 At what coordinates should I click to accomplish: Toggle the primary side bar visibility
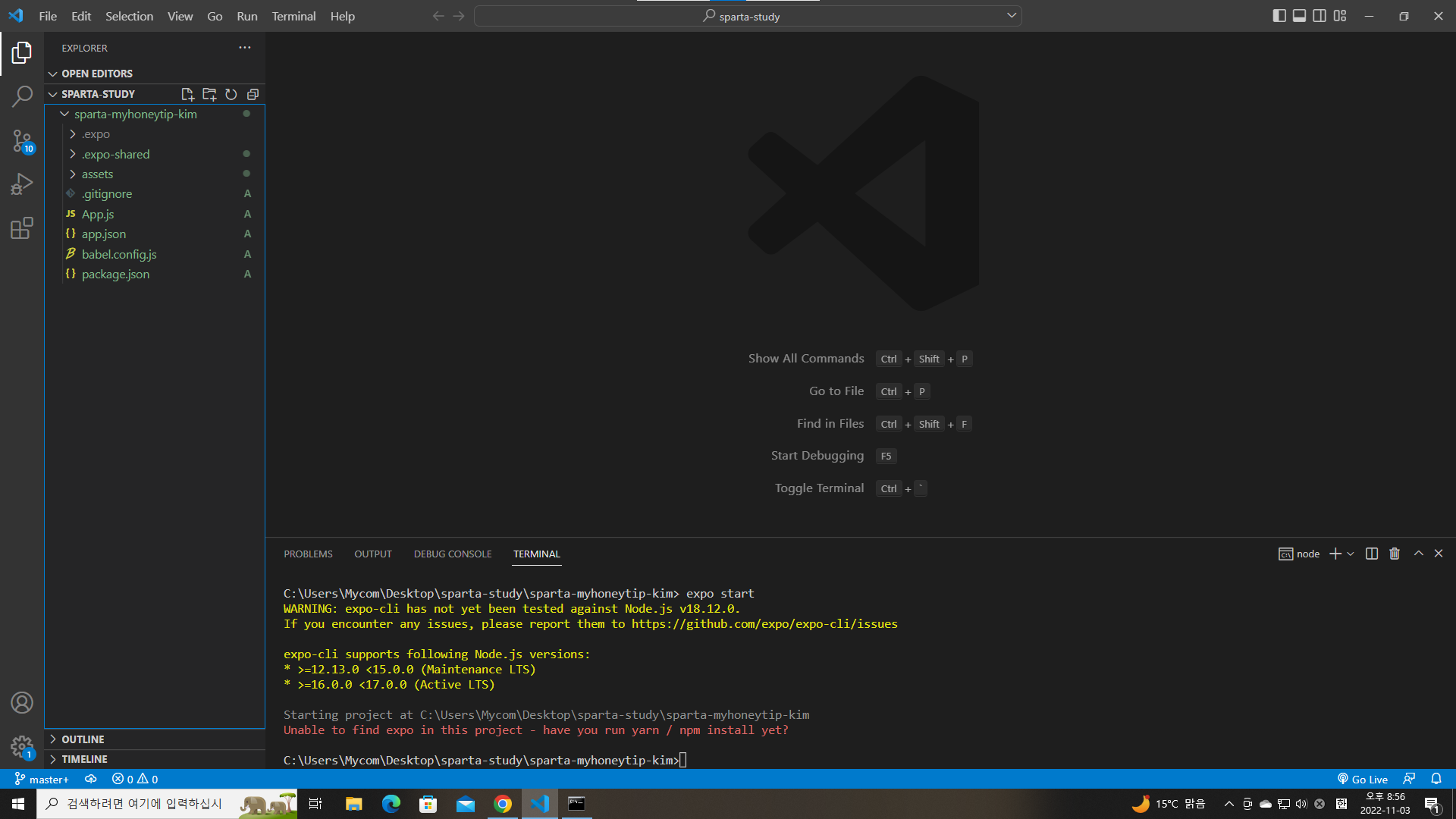(1279, 16)
